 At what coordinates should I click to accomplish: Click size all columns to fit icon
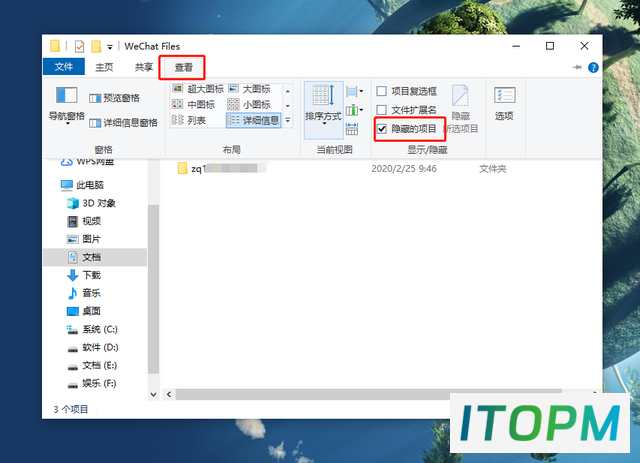[352, 129]
